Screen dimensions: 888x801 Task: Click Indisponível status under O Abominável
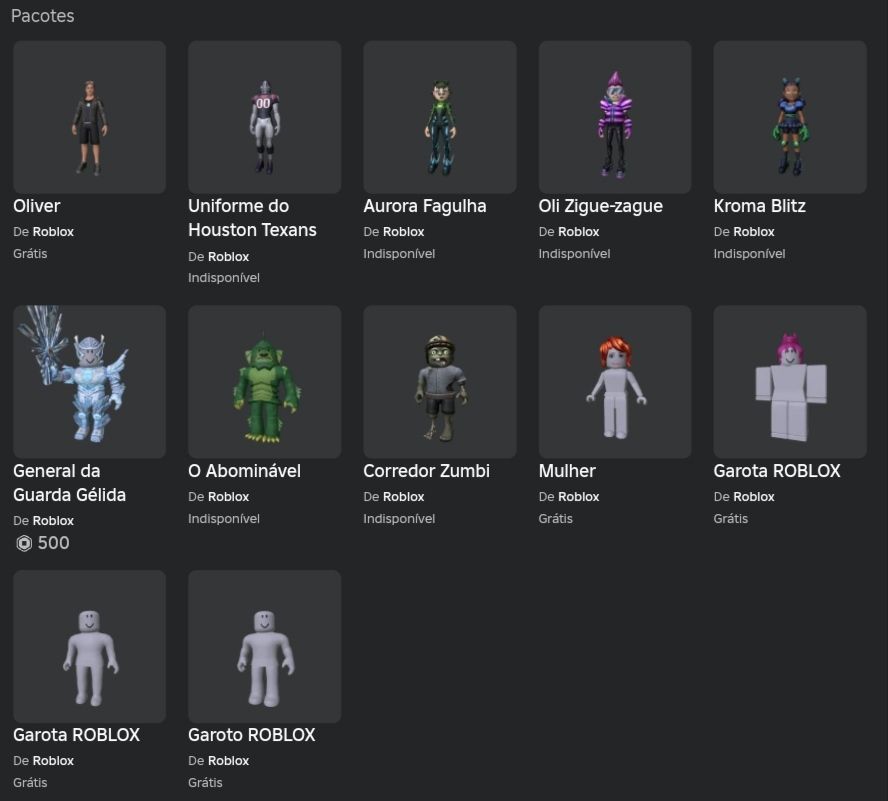pyautogui.click(x=224, y=519)
